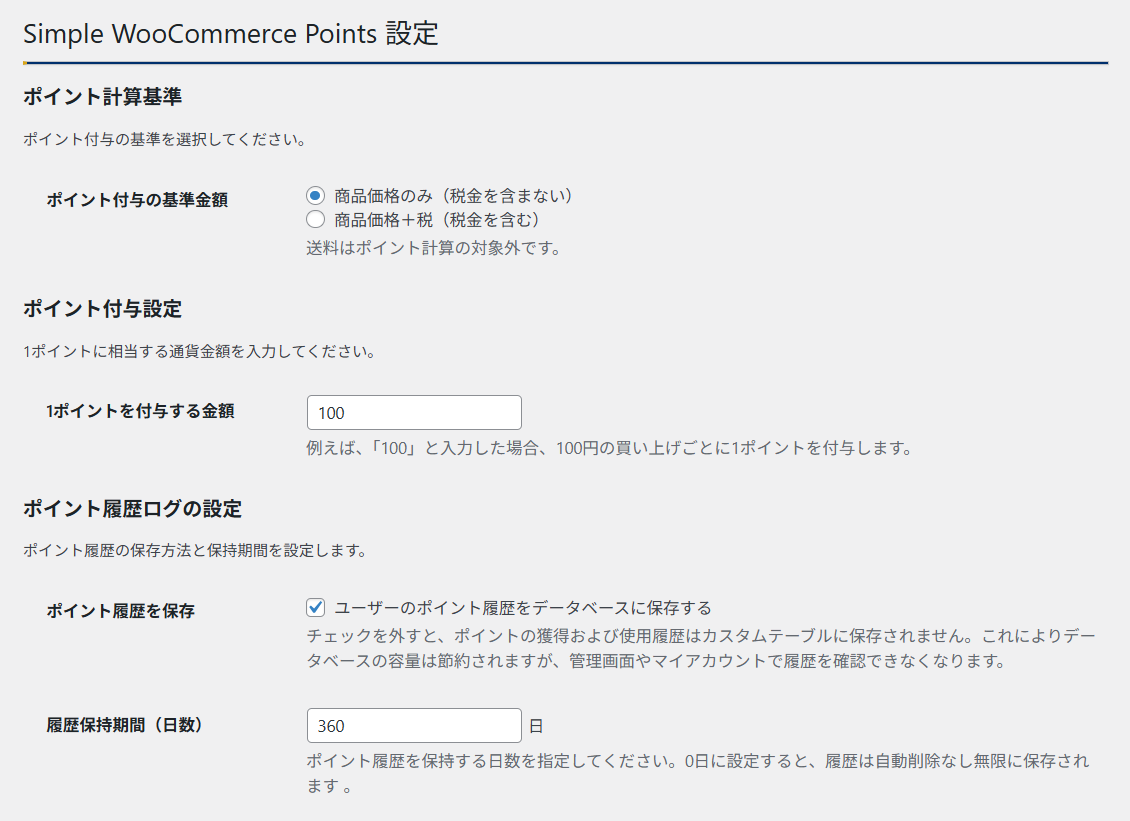Toggle ユーザーのポイント履歴をデータベースに保存する checkbox
Screen dimensions: 1130x821
pos(315,607)
